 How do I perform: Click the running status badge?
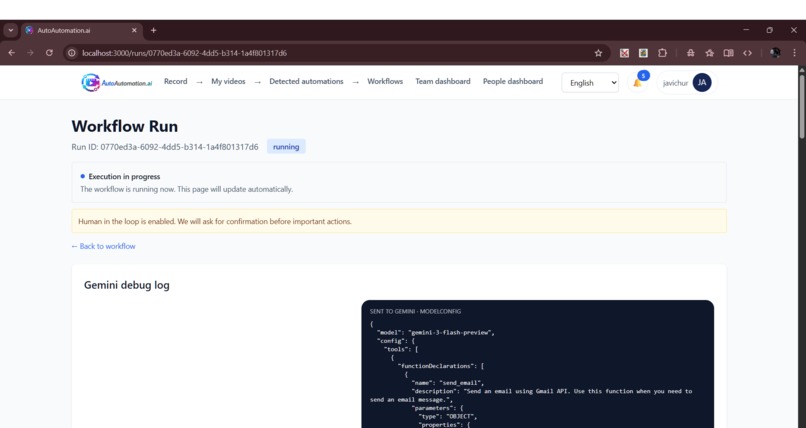pyautogui.click(x=286, y=146)
